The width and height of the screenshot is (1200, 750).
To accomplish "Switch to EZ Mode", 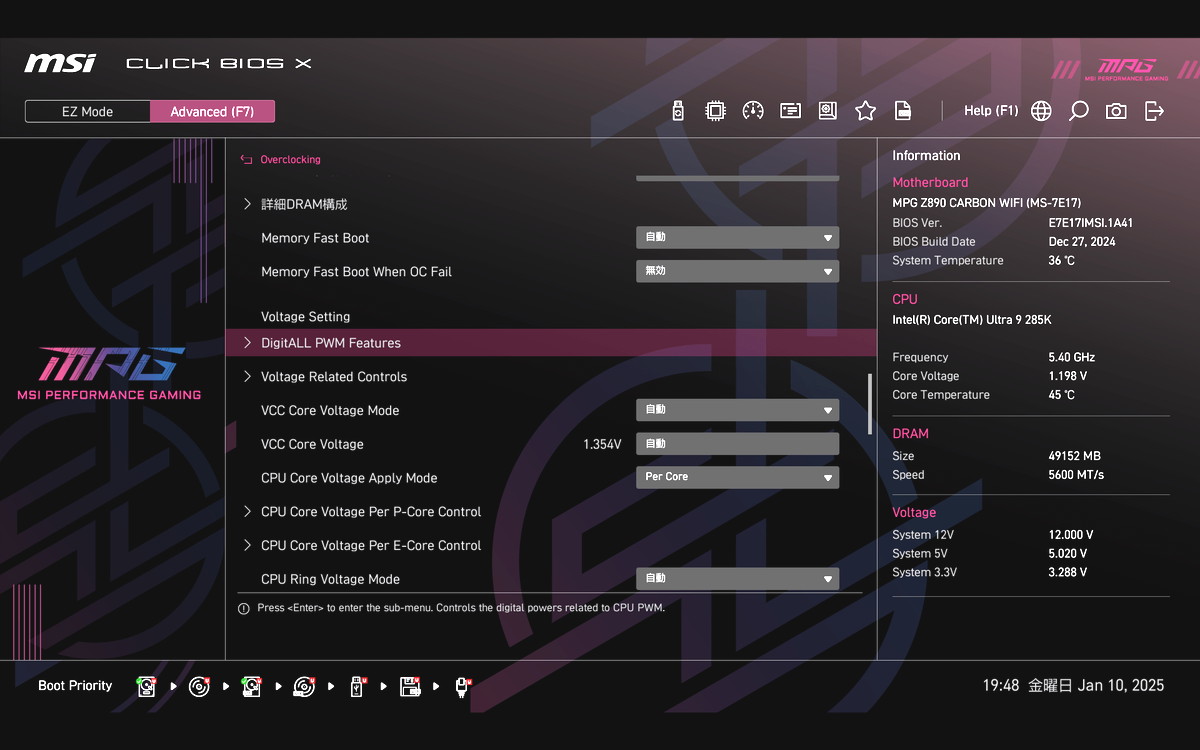I will pos(88,111).
